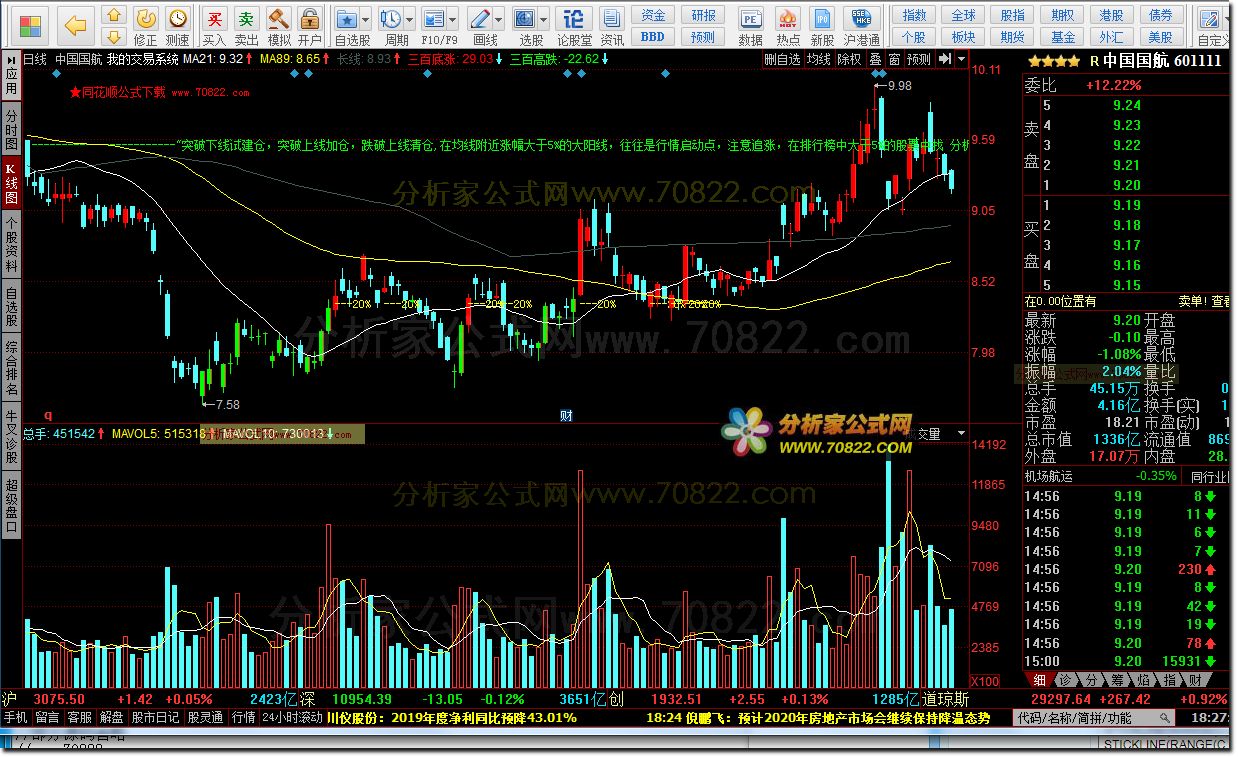Open the 牛叉诊股 side tab

click(11, 438)
